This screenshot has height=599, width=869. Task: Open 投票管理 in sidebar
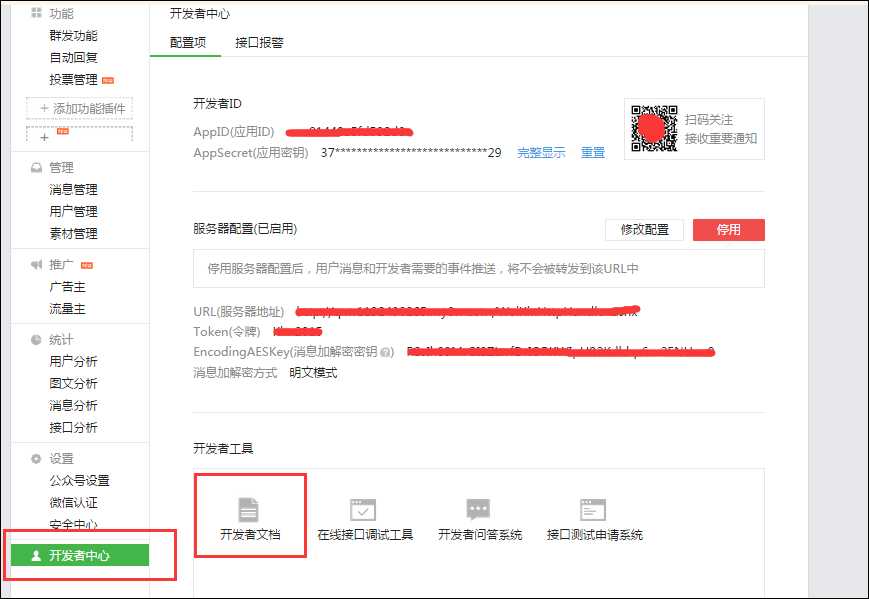[x=73, y=80]
